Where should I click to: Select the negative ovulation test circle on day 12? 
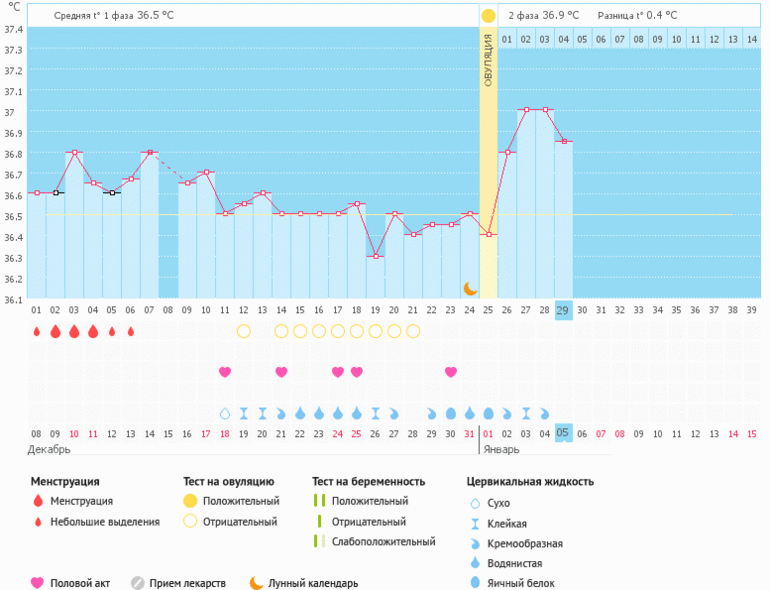coord(243,331)
